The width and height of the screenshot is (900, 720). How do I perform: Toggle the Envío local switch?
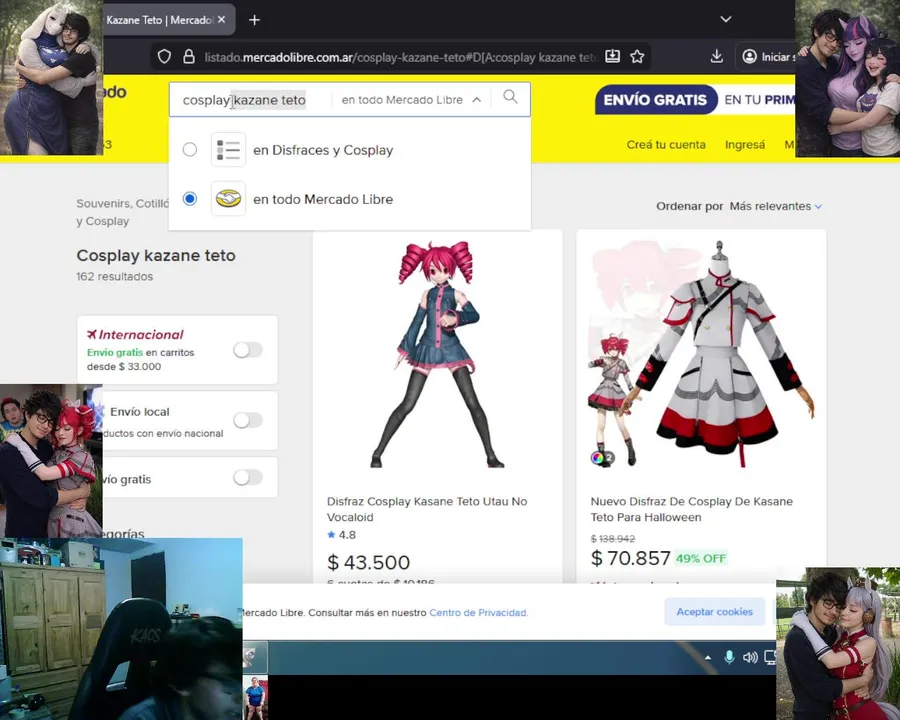[x=248, y=420]
